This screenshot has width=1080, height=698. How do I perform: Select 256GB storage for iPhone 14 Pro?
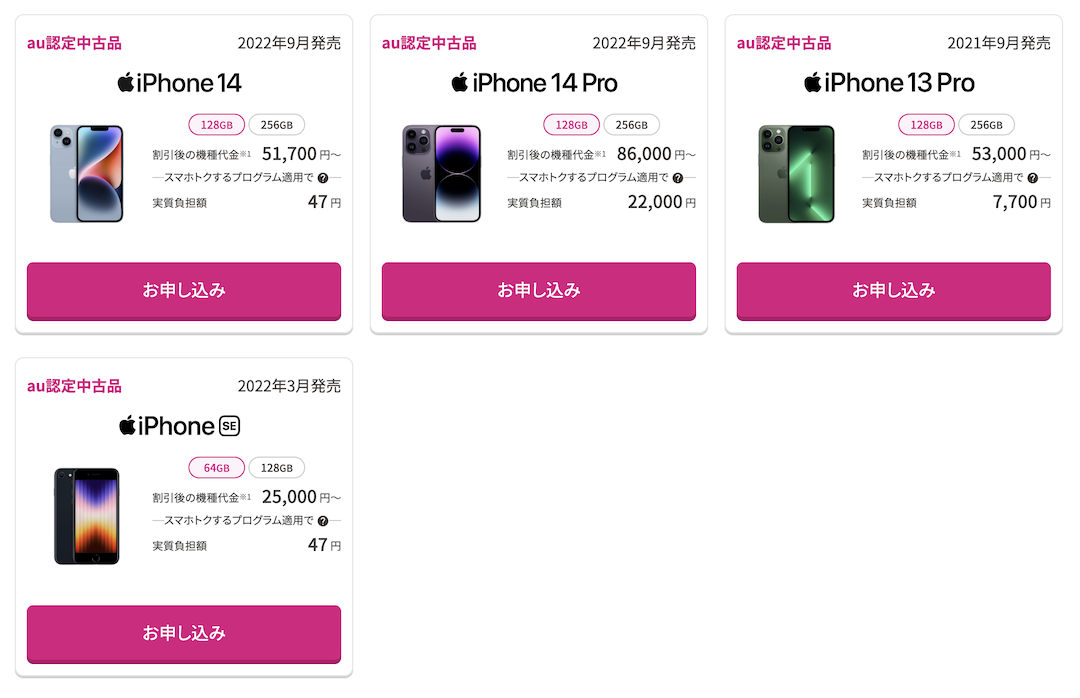click(632, 125)
